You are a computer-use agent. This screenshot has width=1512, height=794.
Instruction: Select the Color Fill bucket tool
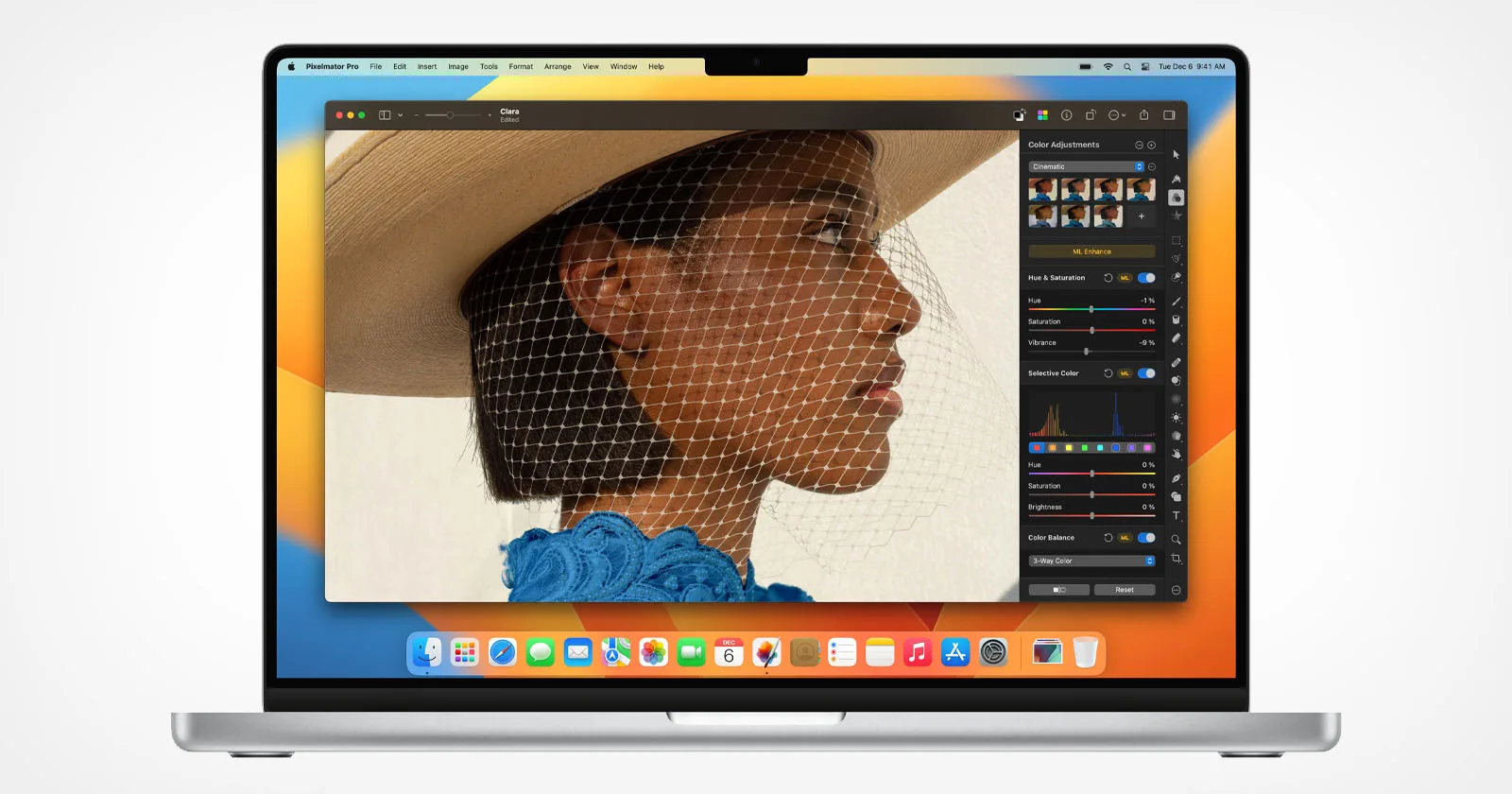point(1176,319)
